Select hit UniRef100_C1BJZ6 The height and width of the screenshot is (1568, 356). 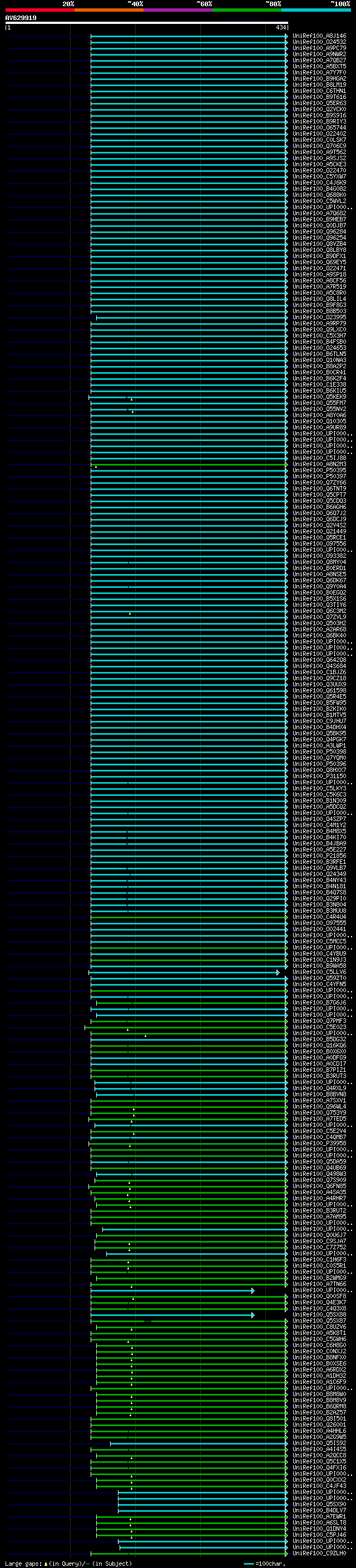point(319,672)
